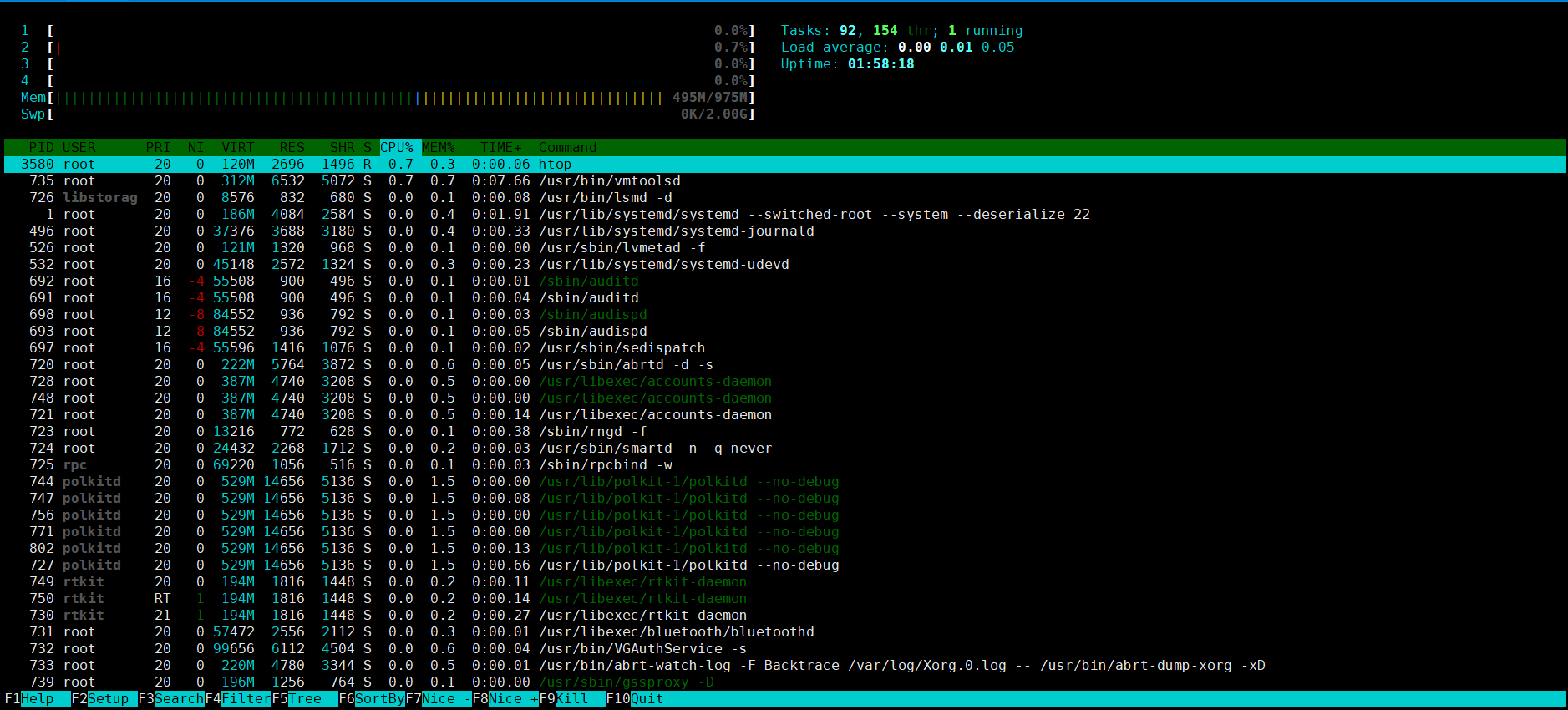
Task: Select PID 802 polkitd thread row
Action: coord(785,549)
